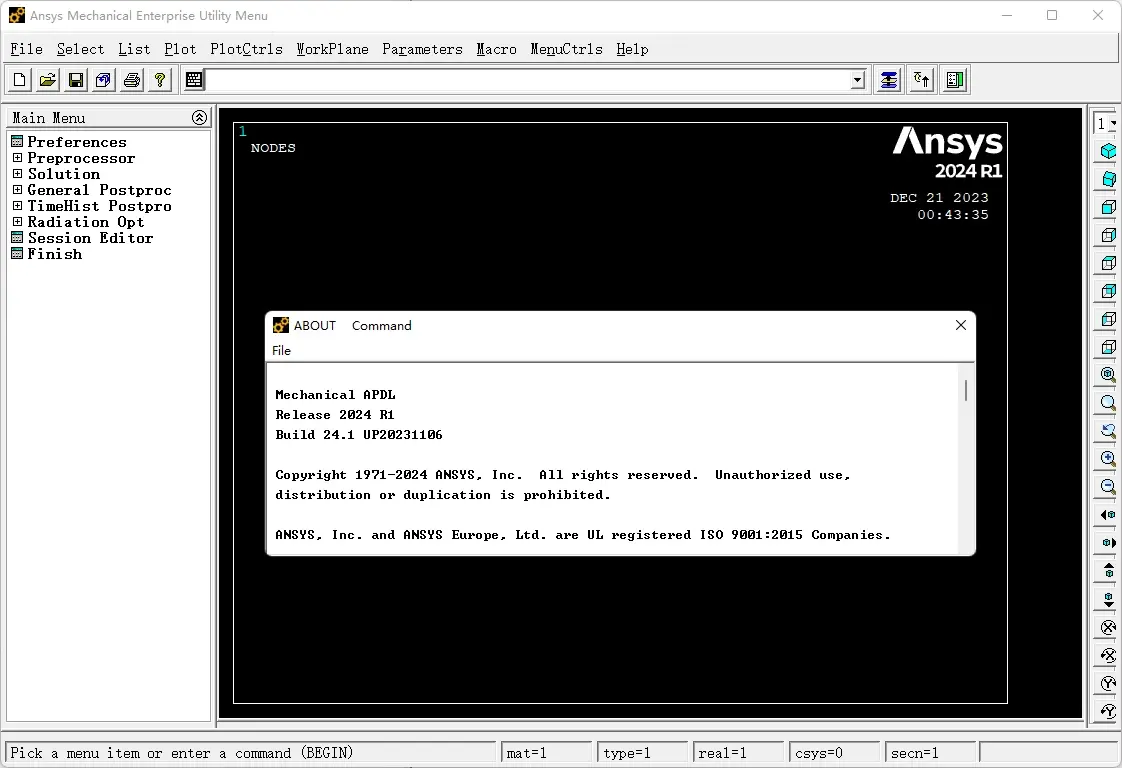Screen dimensions: 1122x768
Task: Open Session Editor in Main Menu
Action: [90, 238]
